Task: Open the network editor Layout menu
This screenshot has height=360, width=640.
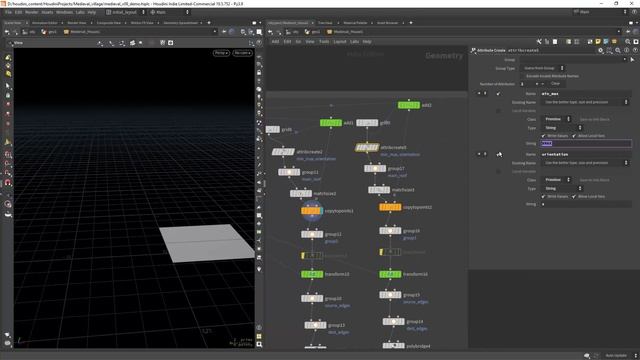Action: point(340,42)
